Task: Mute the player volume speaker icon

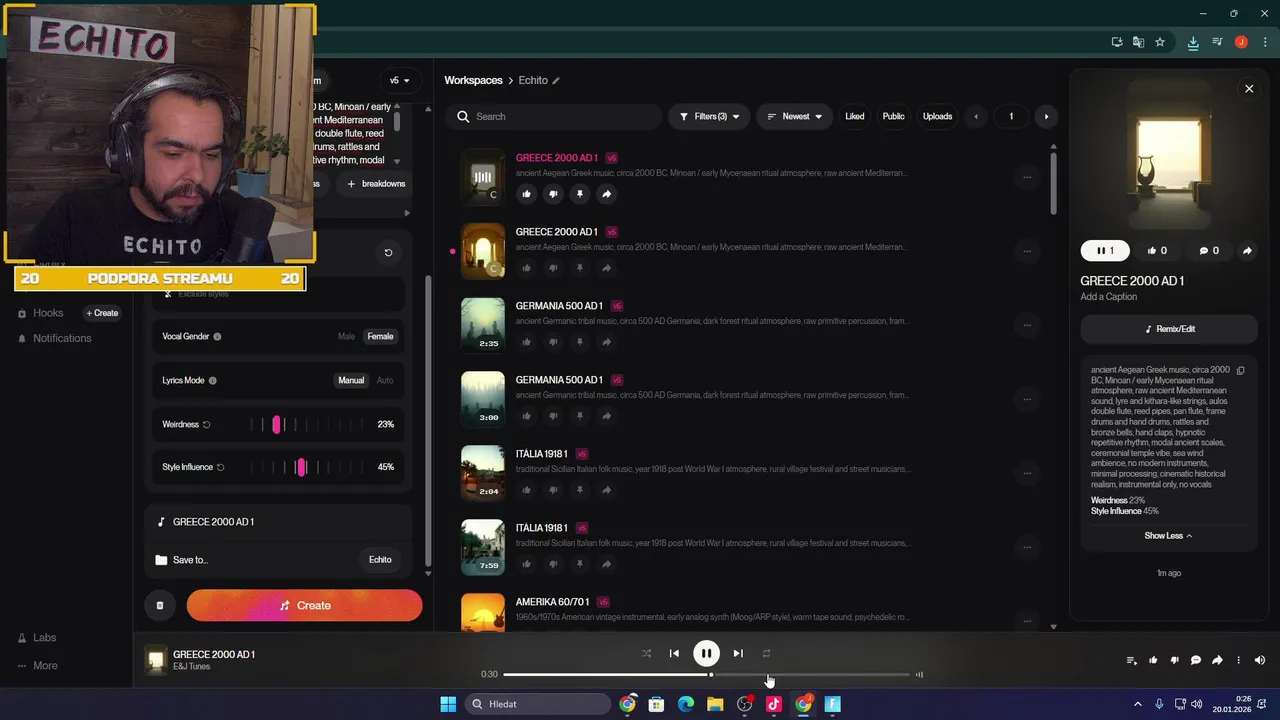Action: pos(1260,660)
